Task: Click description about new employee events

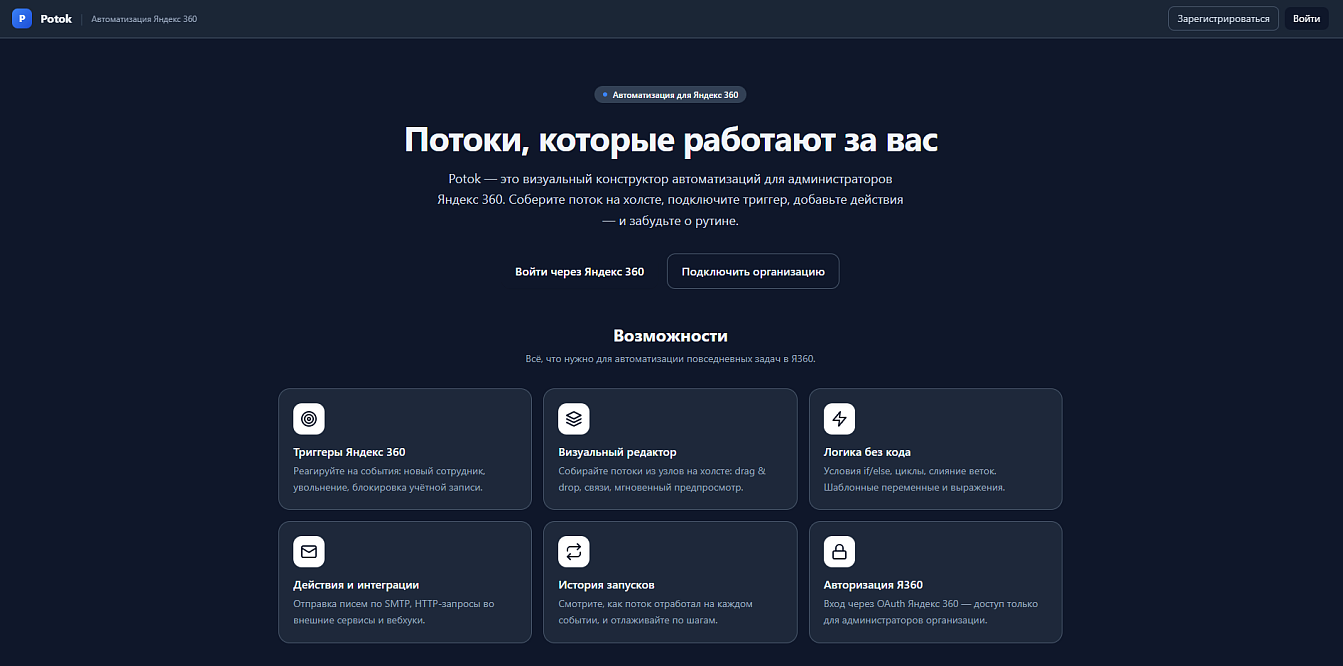Action: 389,479
